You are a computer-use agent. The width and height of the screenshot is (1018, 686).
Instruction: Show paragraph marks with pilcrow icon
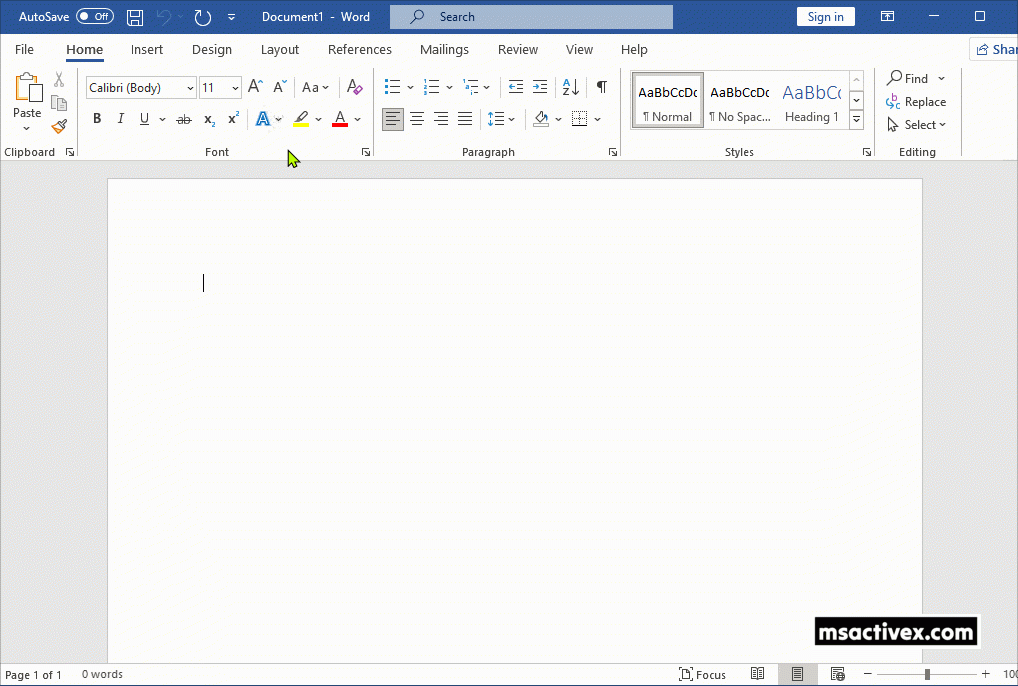601,88
